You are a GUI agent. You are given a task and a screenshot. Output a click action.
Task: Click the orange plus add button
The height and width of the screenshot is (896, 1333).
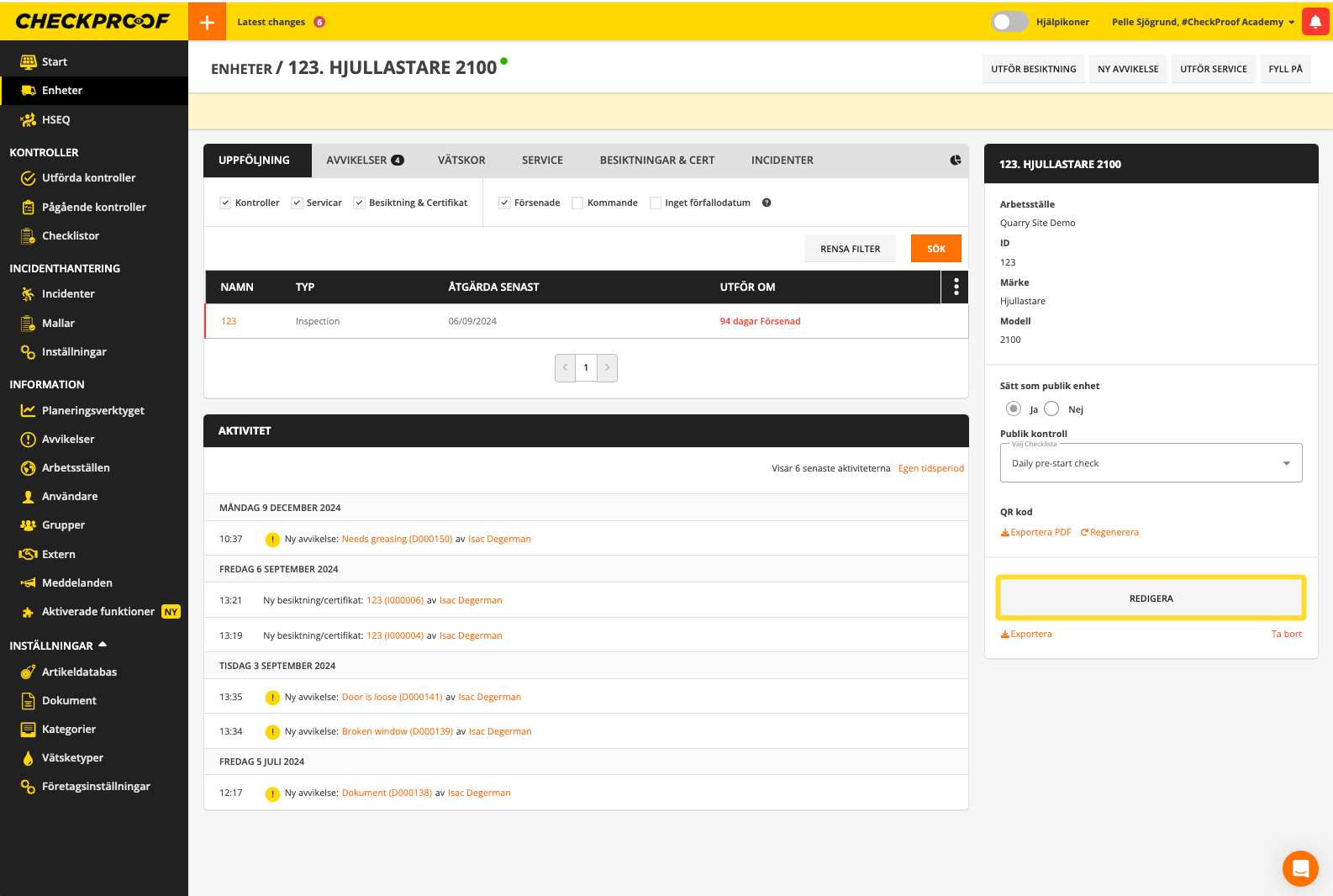pyautogui.click(x=207, y=22)
